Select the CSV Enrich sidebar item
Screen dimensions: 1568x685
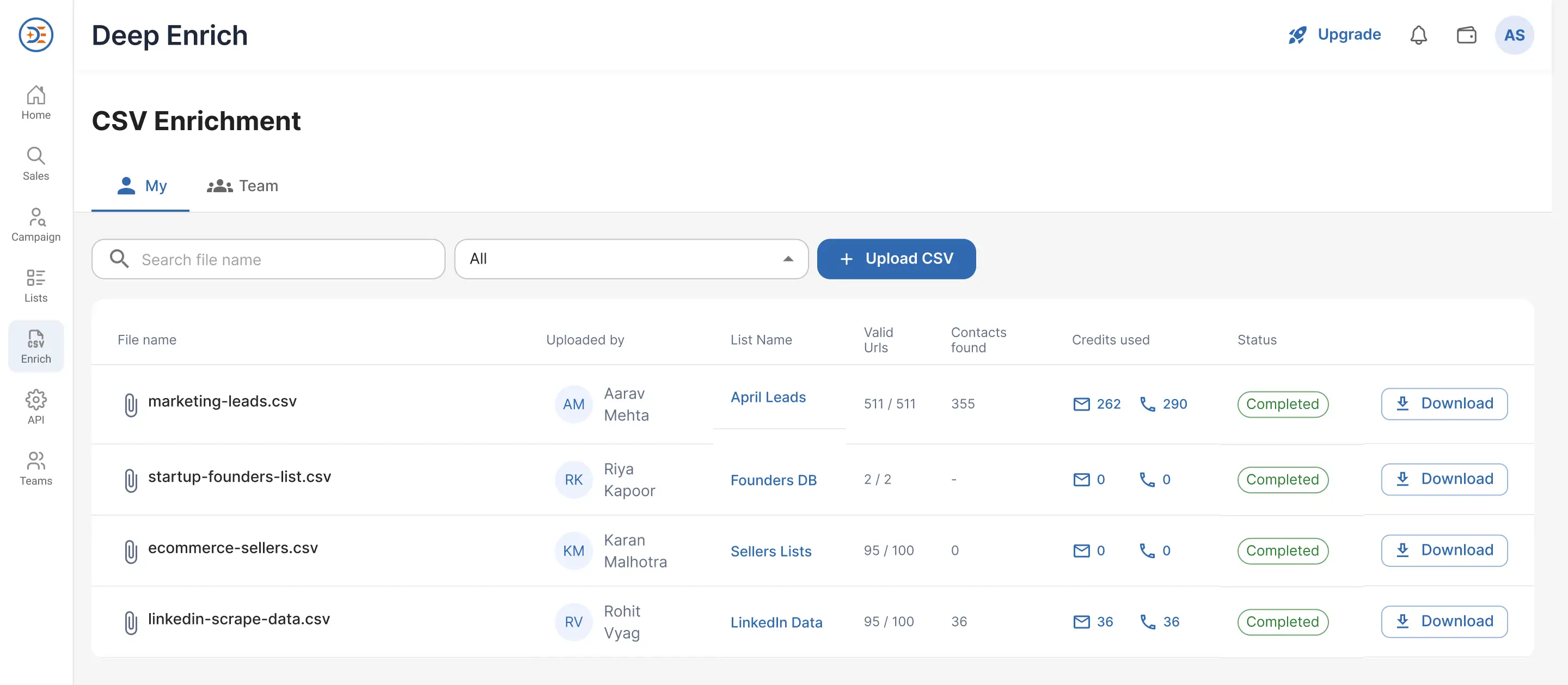(x=36, y=346)
